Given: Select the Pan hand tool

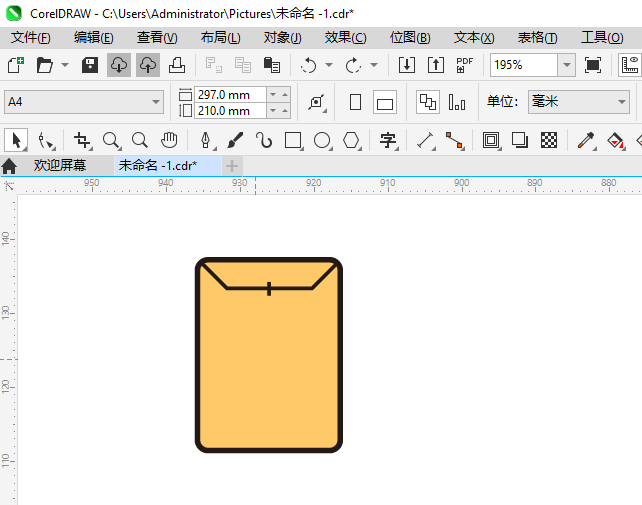Looking at the screenshot, I should [x=170, y=140].
